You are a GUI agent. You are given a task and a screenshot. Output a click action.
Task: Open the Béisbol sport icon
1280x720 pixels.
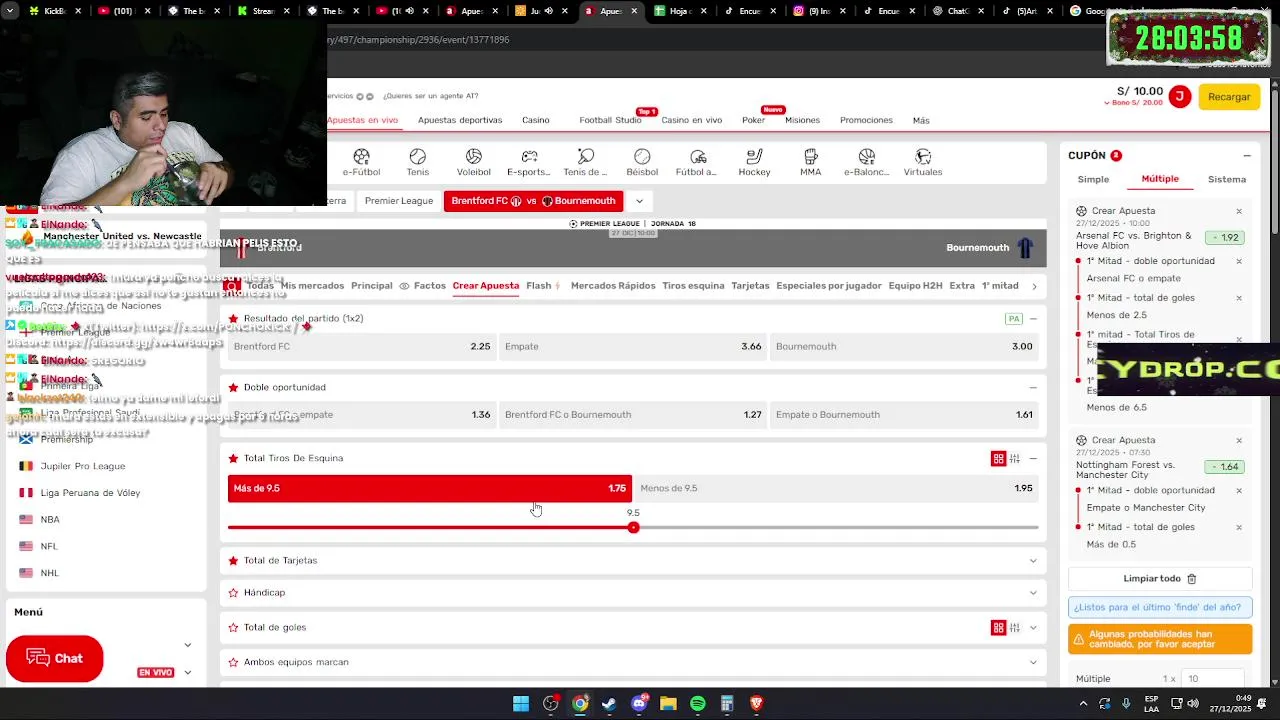[x=642, y=157]
